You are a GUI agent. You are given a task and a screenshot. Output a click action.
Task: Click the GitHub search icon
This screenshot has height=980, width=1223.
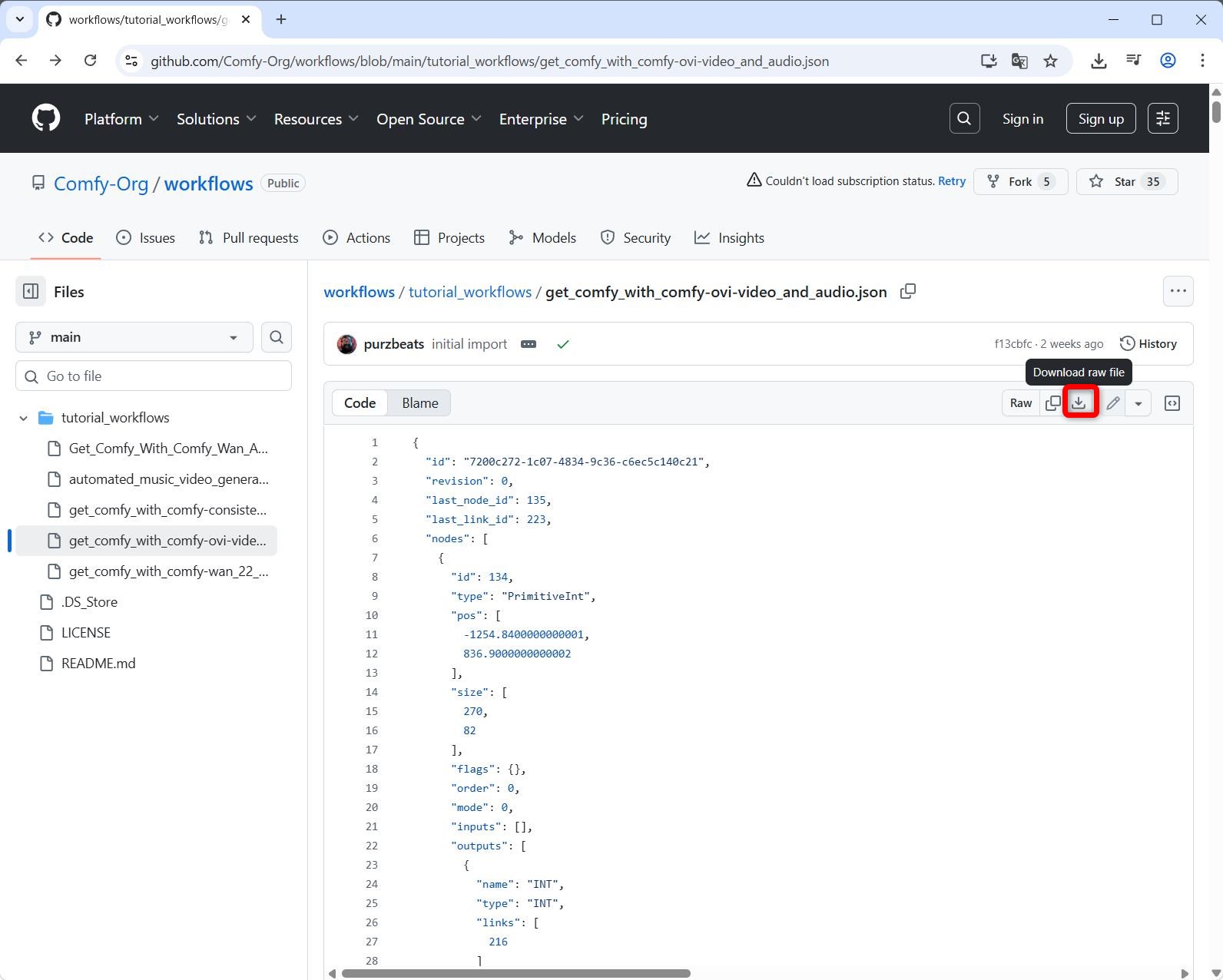[964, 119]
